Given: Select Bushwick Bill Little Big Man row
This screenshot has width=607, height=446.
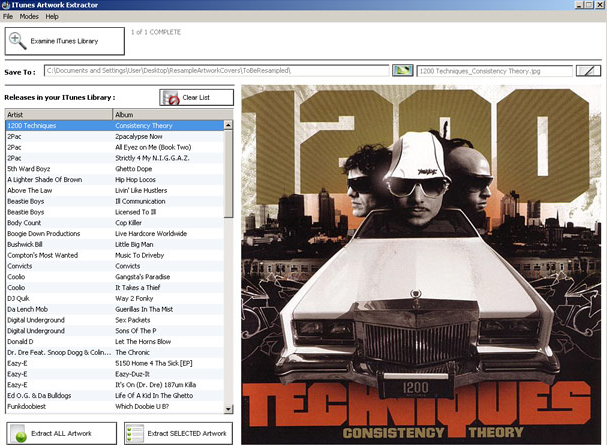Looking at the screenshot, I should pos(114,245).
